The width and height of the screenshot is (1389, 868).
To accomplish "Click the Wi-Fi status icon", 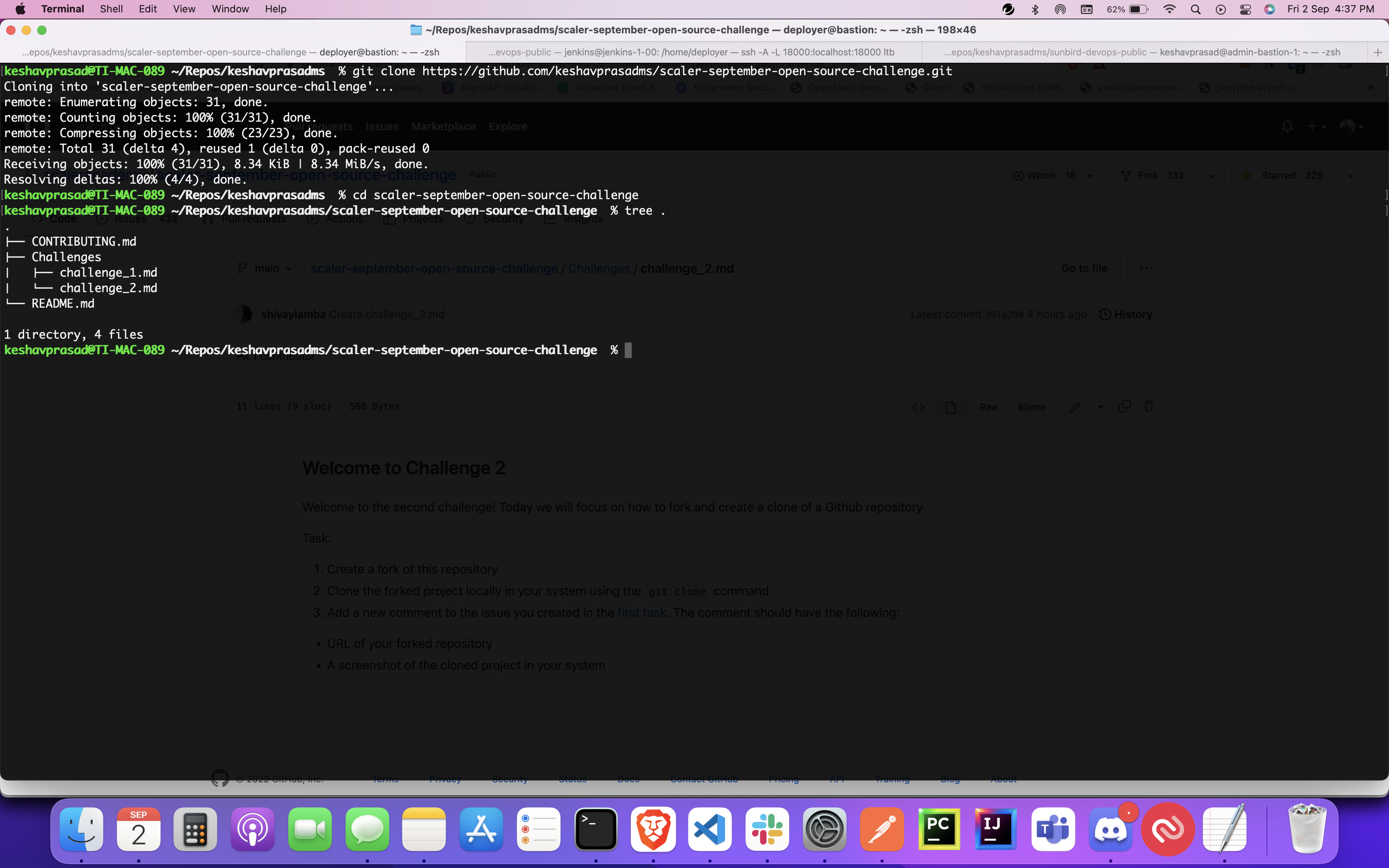I will 1169,9.
